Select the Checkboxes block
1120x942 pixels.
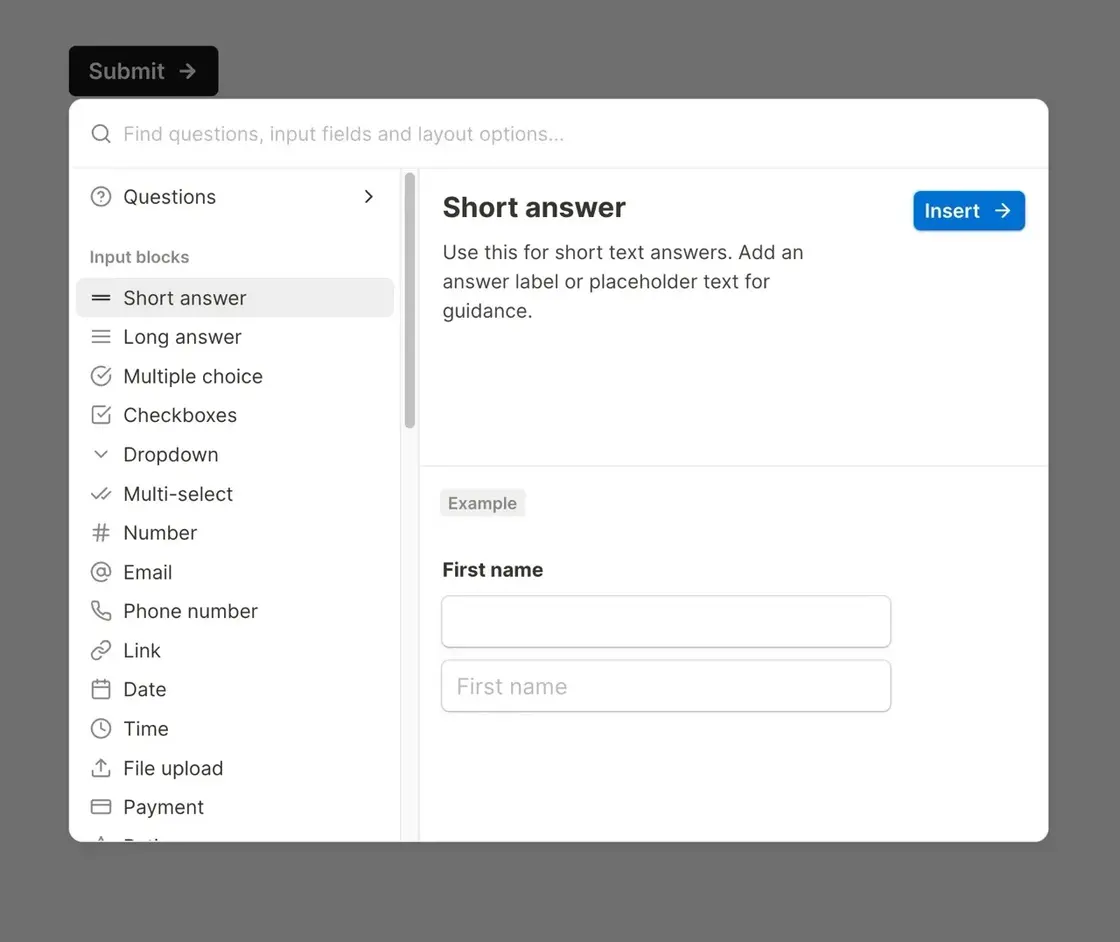tap(234, 415)
